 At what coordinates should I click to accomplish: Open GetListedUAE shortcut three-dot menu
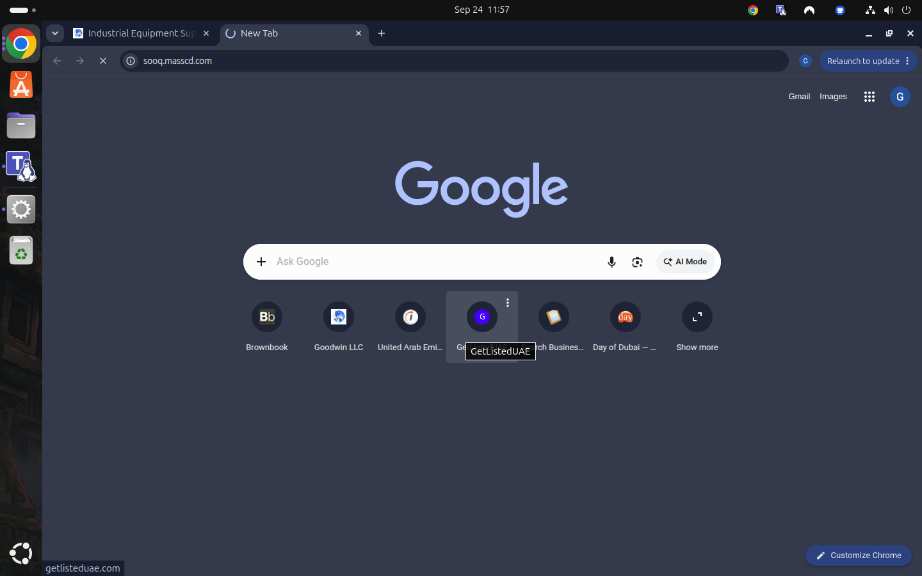click(x=507, y=303)
